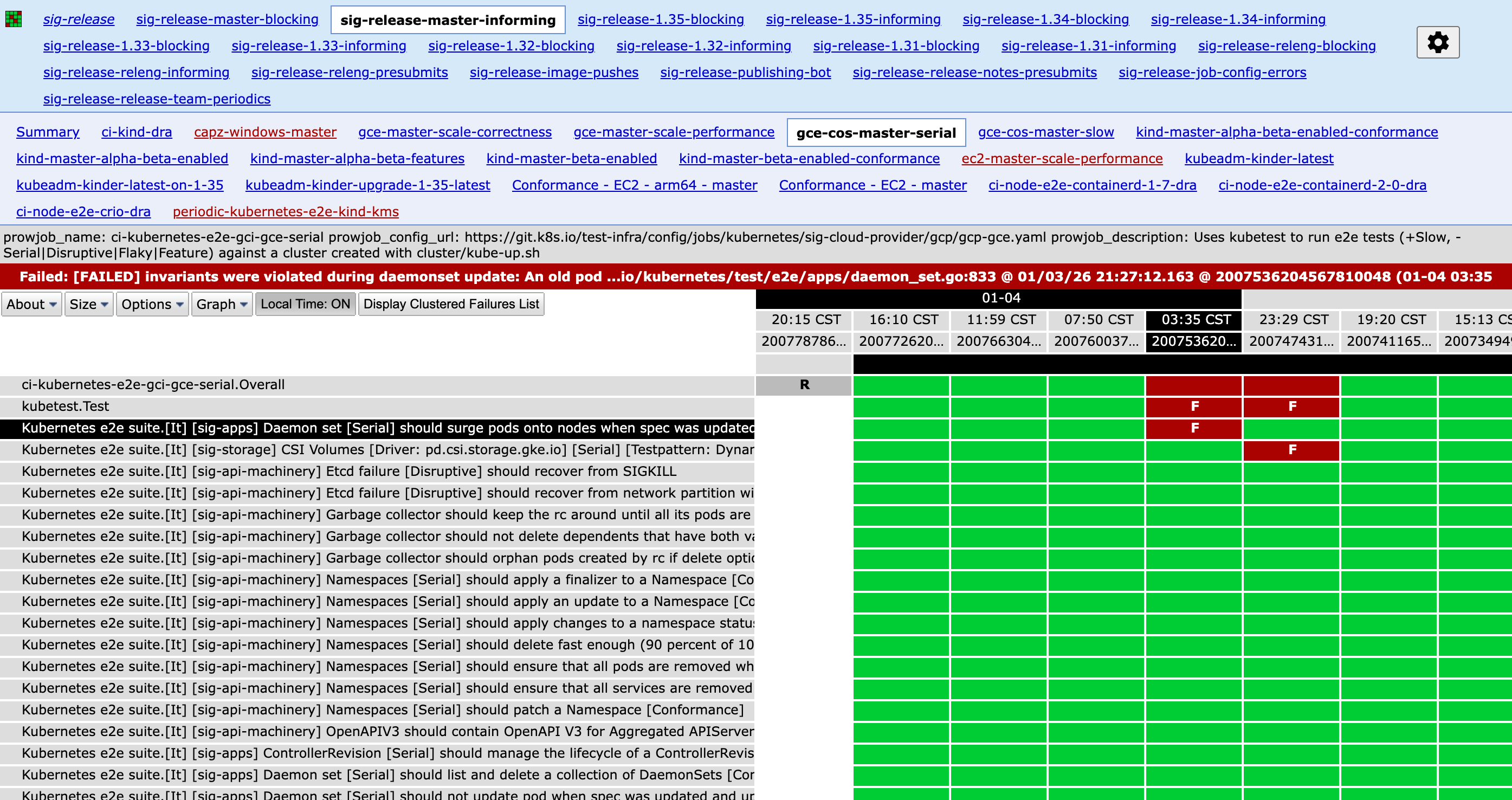Screen dimensions: 1512x800
Task: Click the failed CSI Volumes F cell
Action: click(x=1291, y=450)
